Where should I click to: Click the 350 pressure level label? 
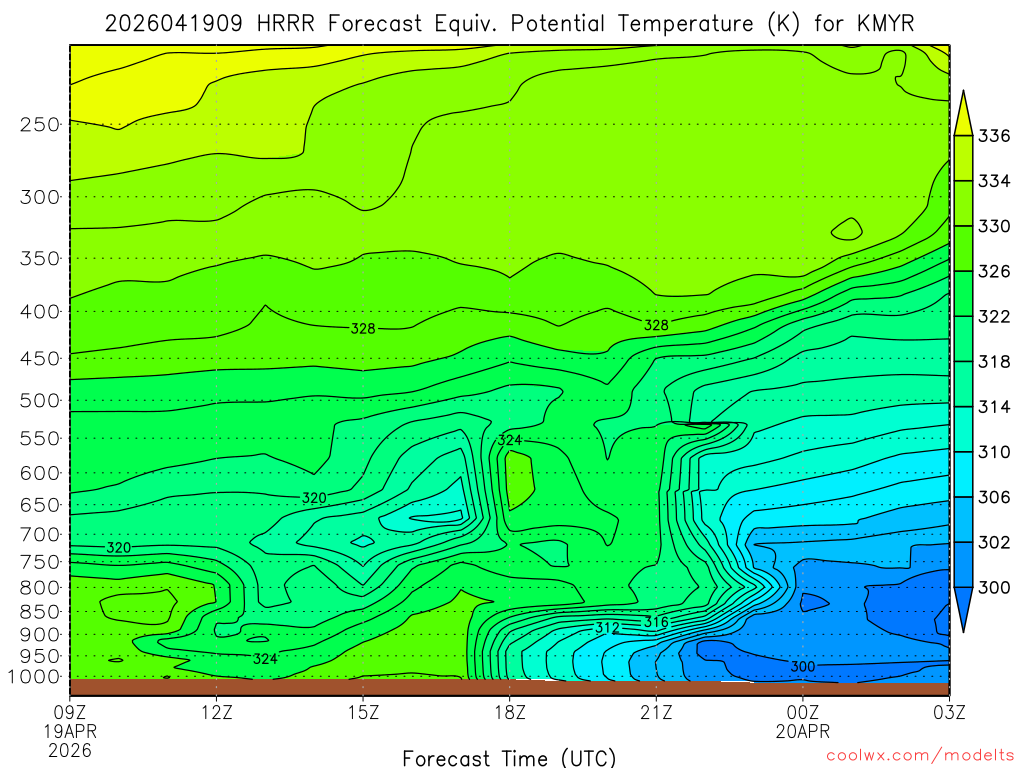(40, 258)
